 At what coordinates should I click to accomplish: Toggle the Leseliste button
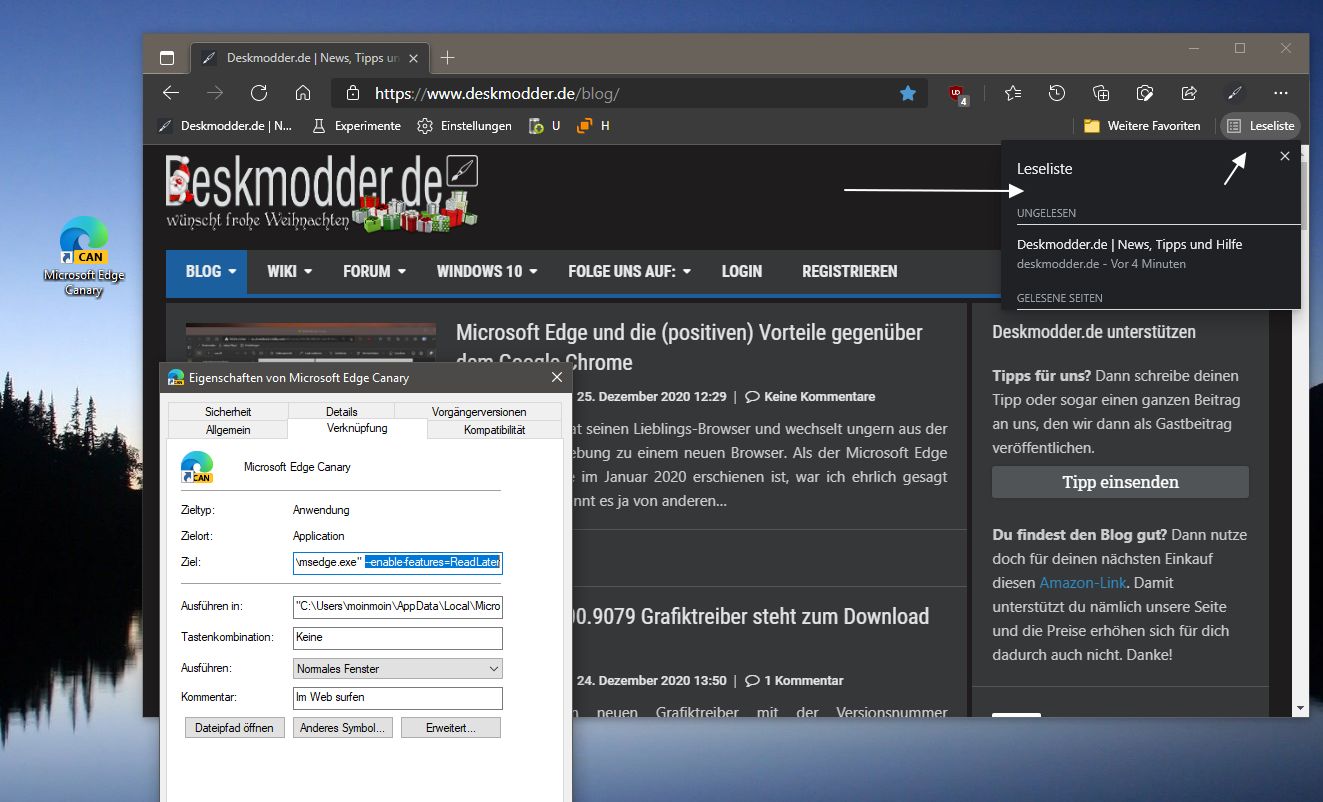(x=1261, y=126)
